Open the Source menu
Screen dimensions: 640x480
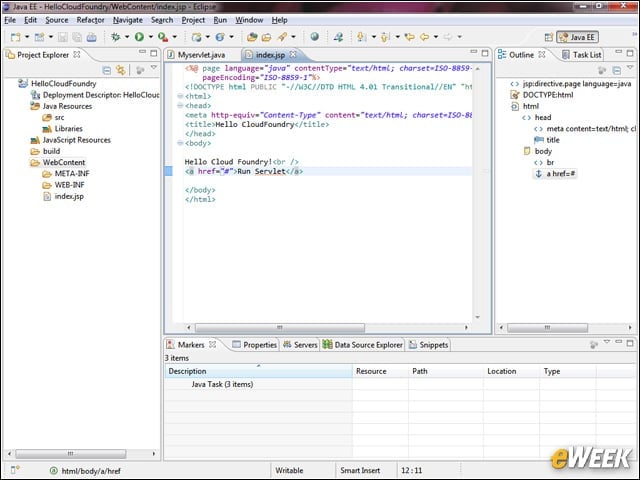[56, 20]
